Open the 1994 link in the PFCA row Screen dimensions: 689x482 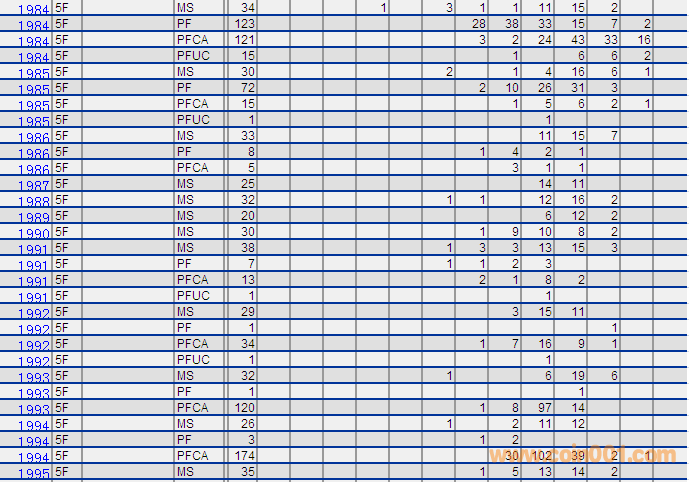36,457
